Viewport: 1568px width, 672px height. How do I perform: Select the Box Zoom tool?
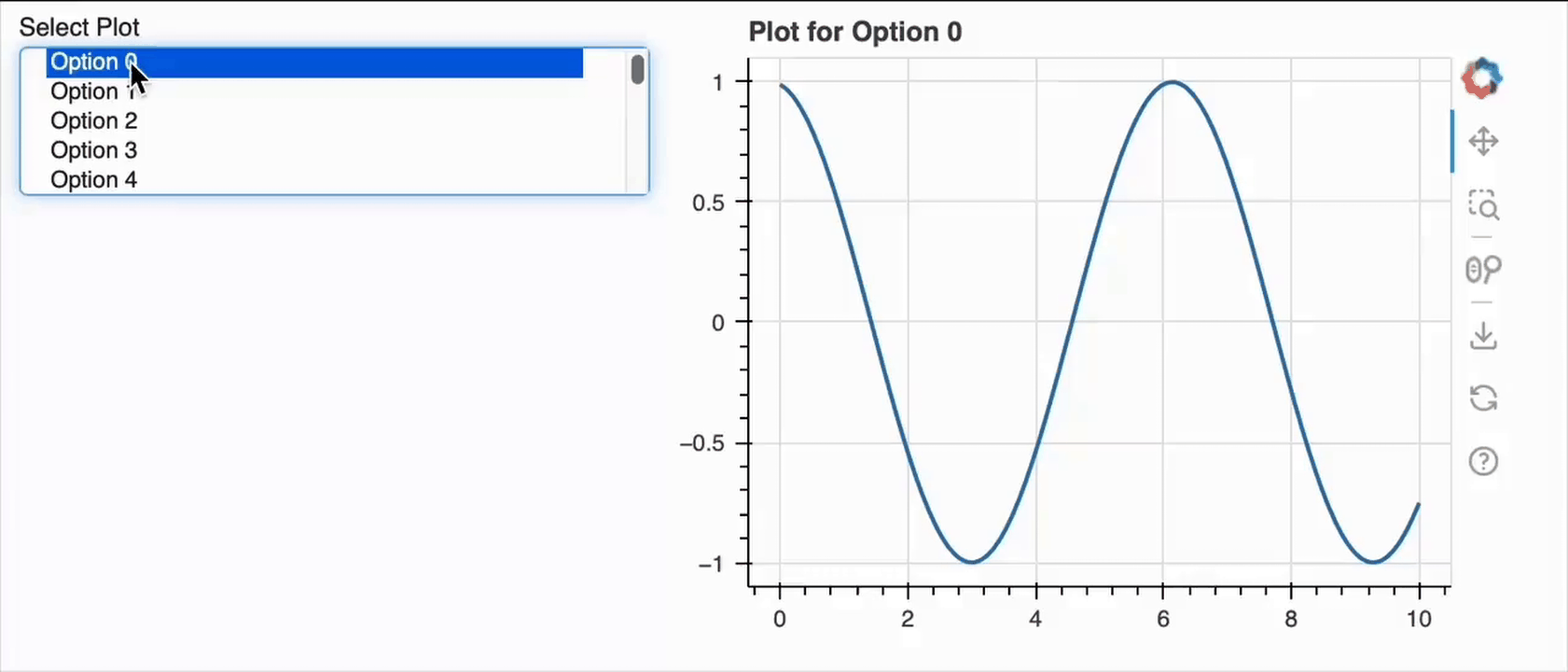[x=1483, y=205]
